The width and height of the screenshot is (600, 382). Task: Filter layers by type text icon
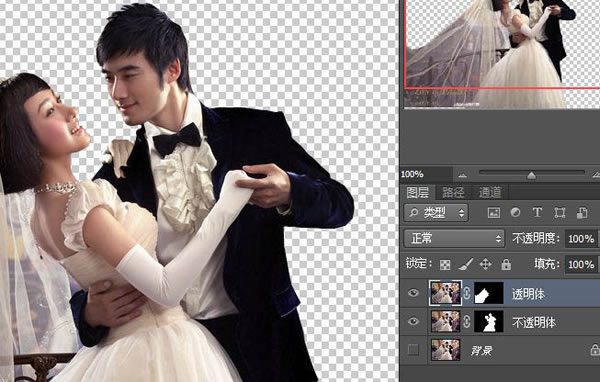coord(537,212)
